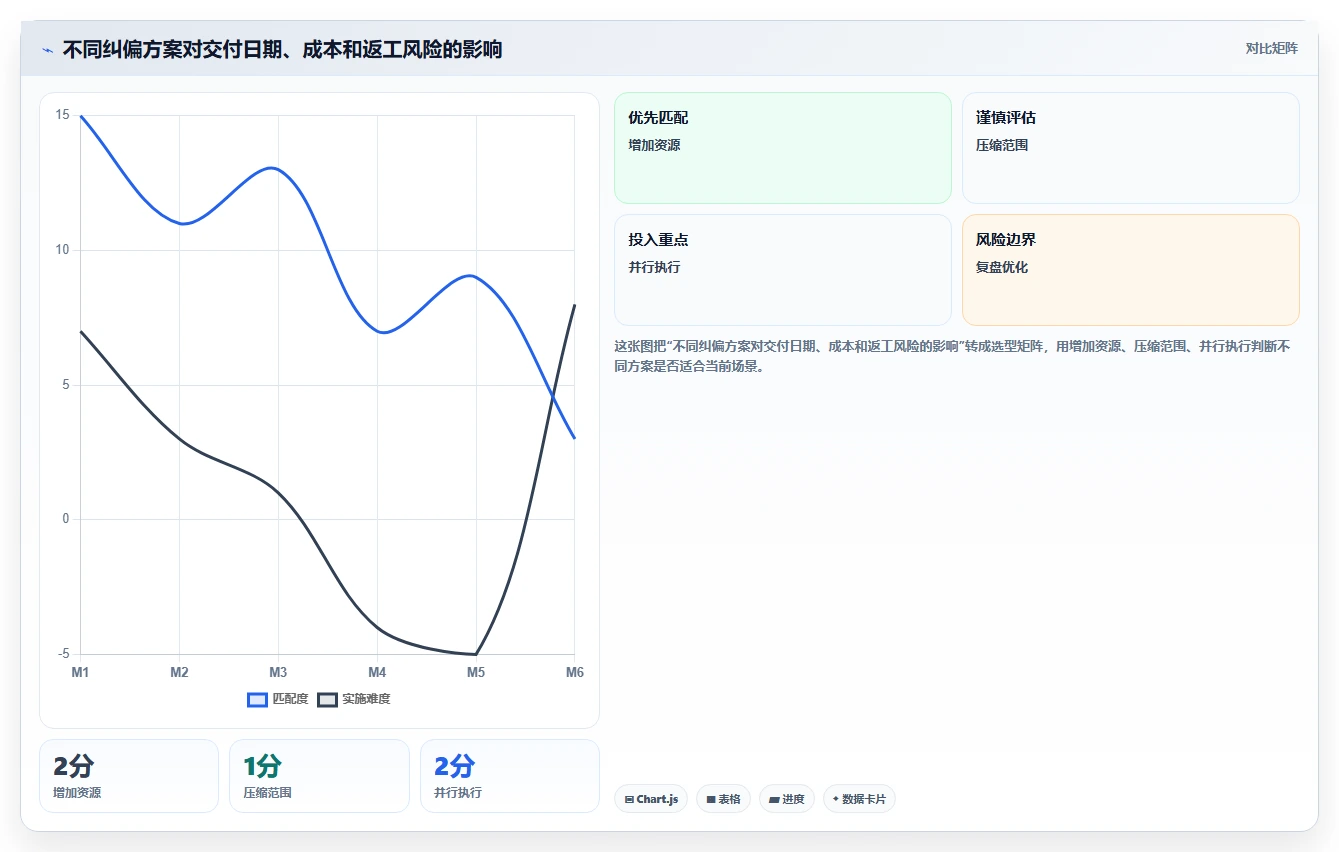Toggle the 匹配度 legend item
1339x852 pixels.
(x=278, y=699)
